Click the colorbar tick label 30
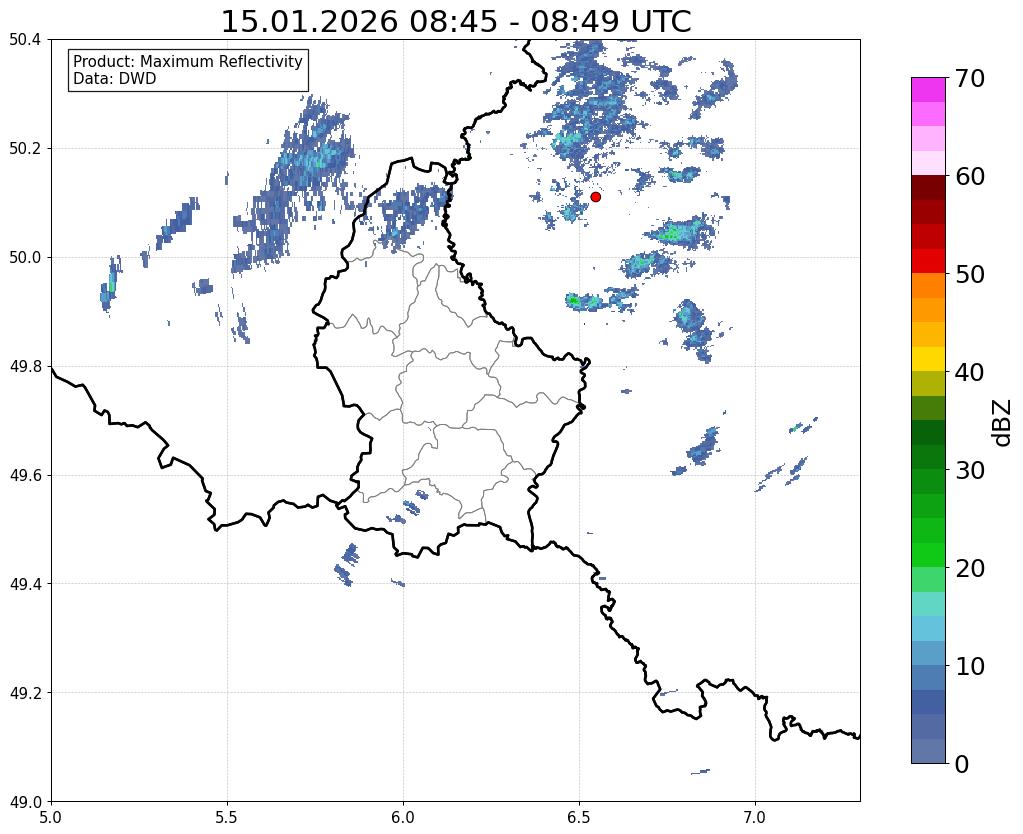 point(970,470)
